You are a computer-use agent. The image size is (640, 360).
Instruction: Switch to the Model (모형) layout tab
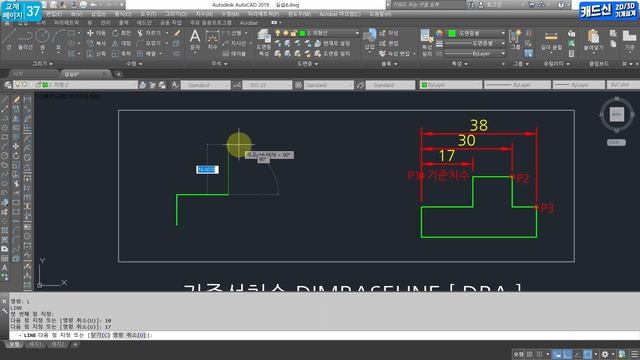tap(14, 345)
